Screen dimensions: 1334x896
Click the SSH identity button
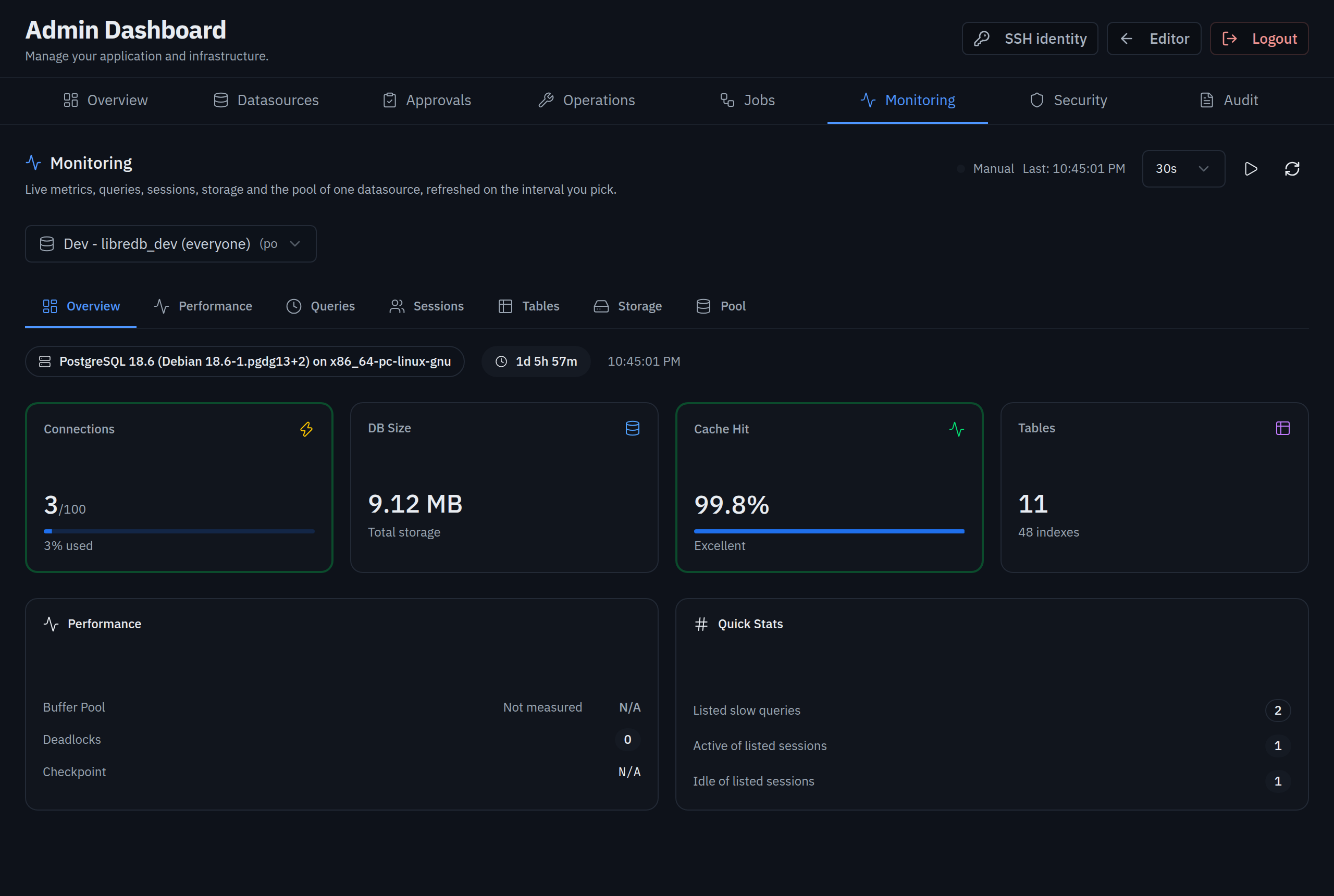1030,38
